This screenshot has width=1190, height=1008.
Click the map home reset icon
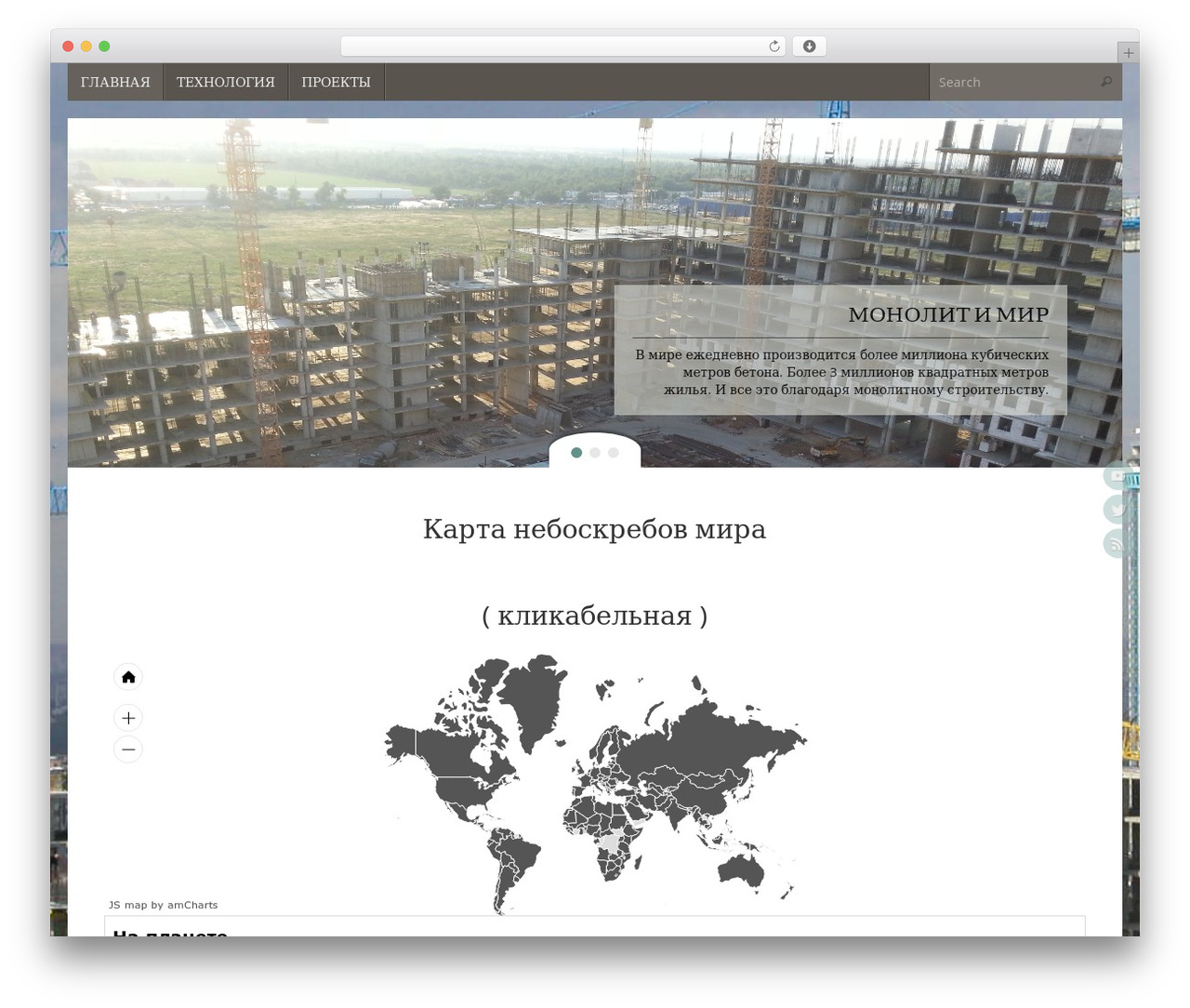click(128, 677)
